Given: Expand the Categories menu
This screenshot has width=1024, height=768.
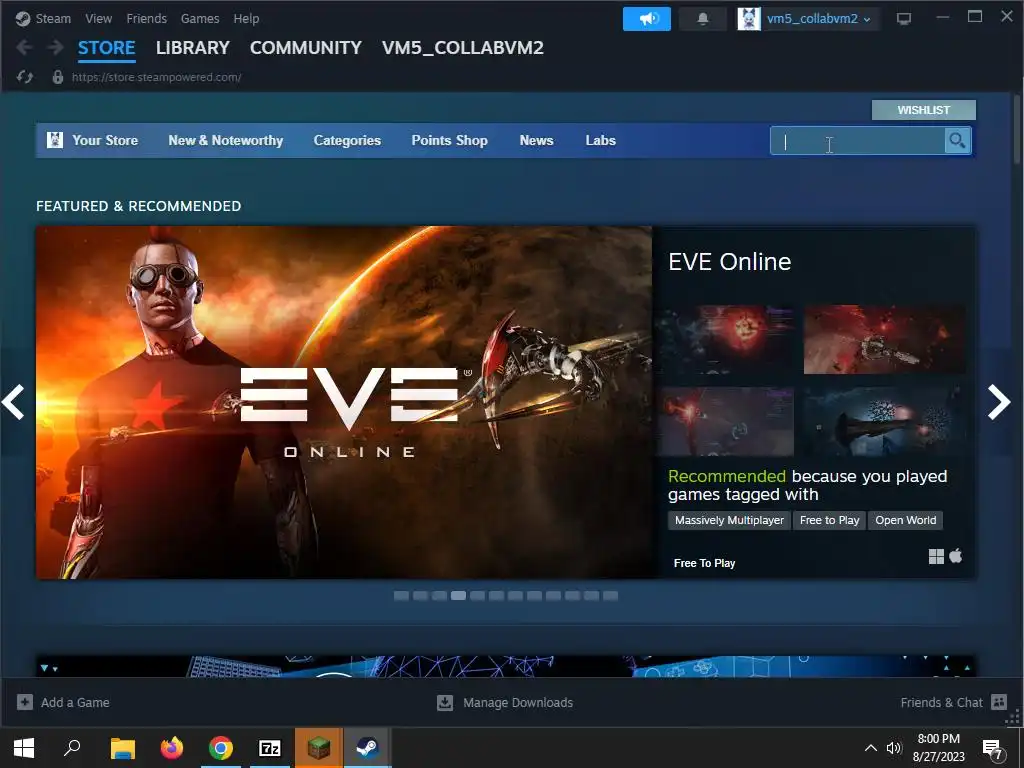Looking at the screenshot, I should [x=347, y=140].
